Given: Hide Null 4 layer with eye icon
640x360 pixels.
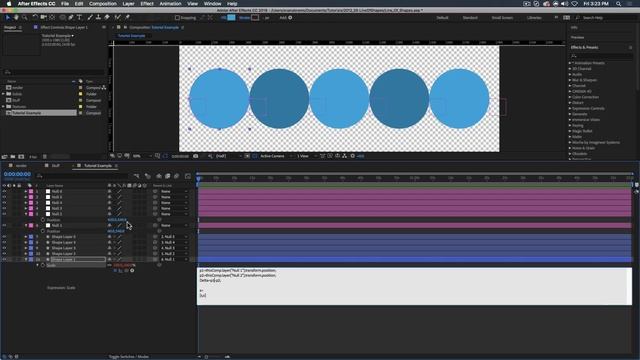Looking at the screenshot, I should pos(4,203).
